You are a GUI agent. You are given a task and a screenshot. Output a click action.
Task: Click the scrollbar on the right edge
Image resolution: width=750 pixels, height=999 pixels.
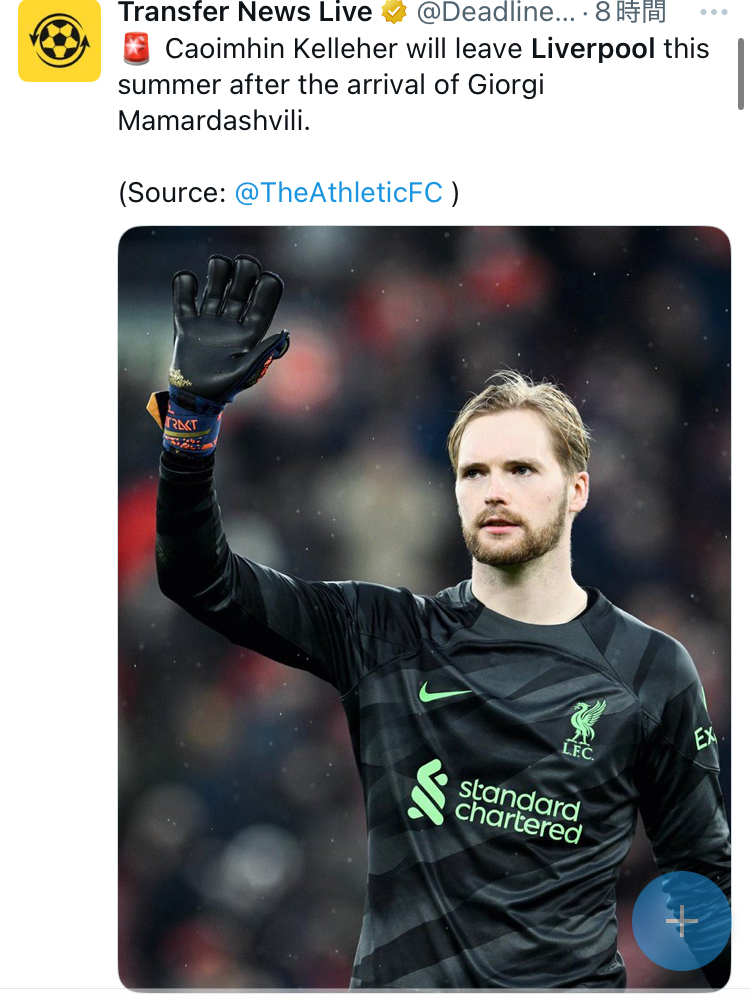(741, 60)
